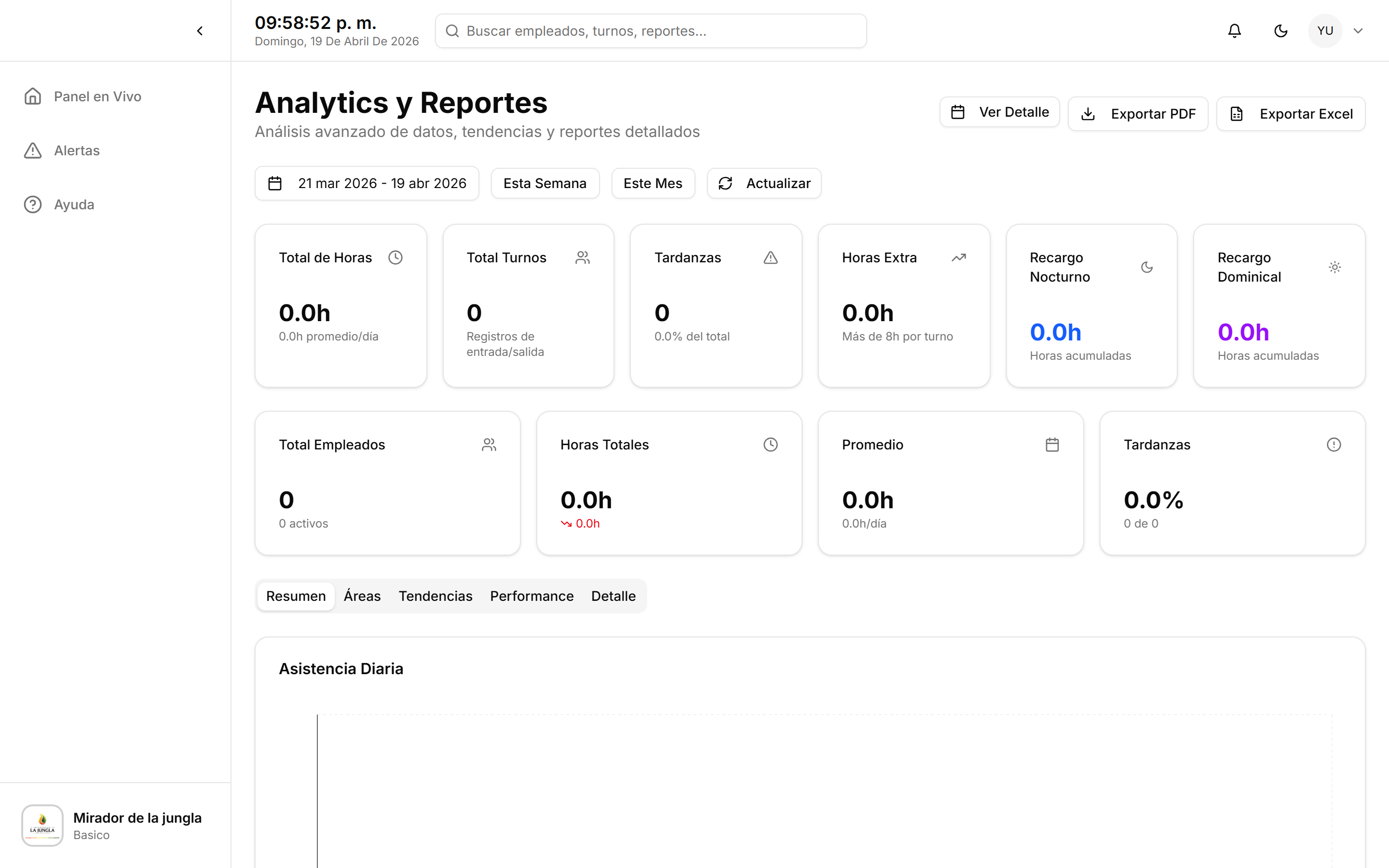Click the question mark icon beside Ayuda

click(33, 204)
